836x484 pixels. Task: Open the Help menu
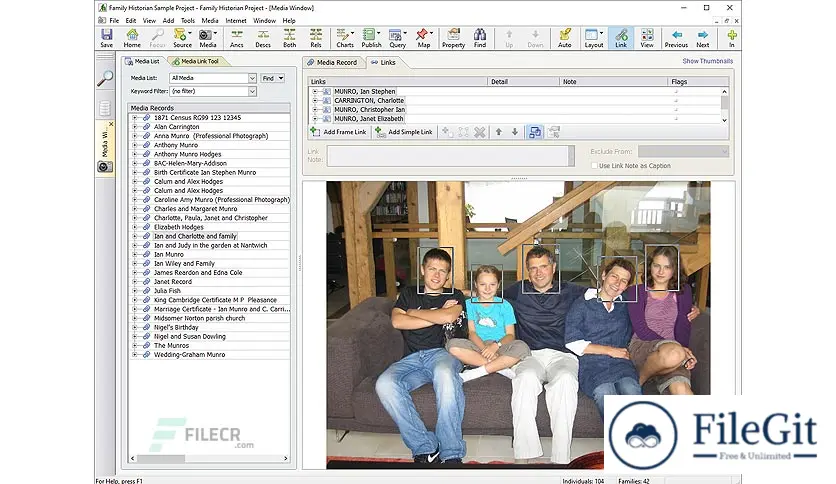coord(289,21)
